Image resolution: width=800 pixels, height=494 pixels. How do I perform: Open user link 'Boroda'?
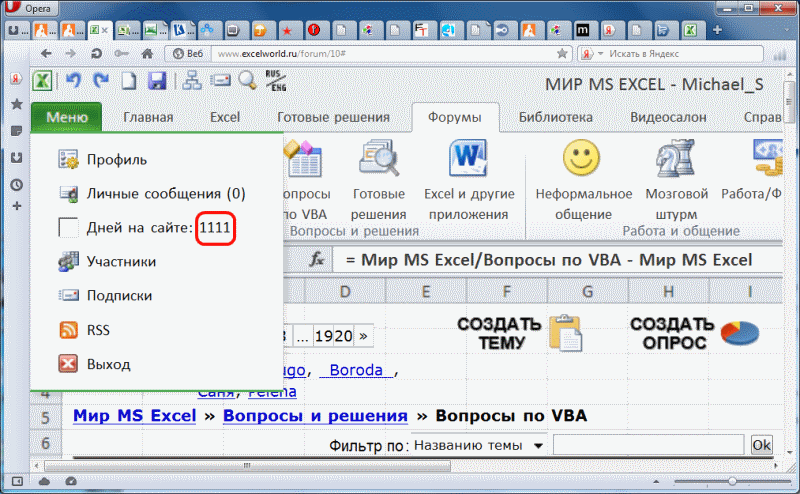click(x=356, y=370)
